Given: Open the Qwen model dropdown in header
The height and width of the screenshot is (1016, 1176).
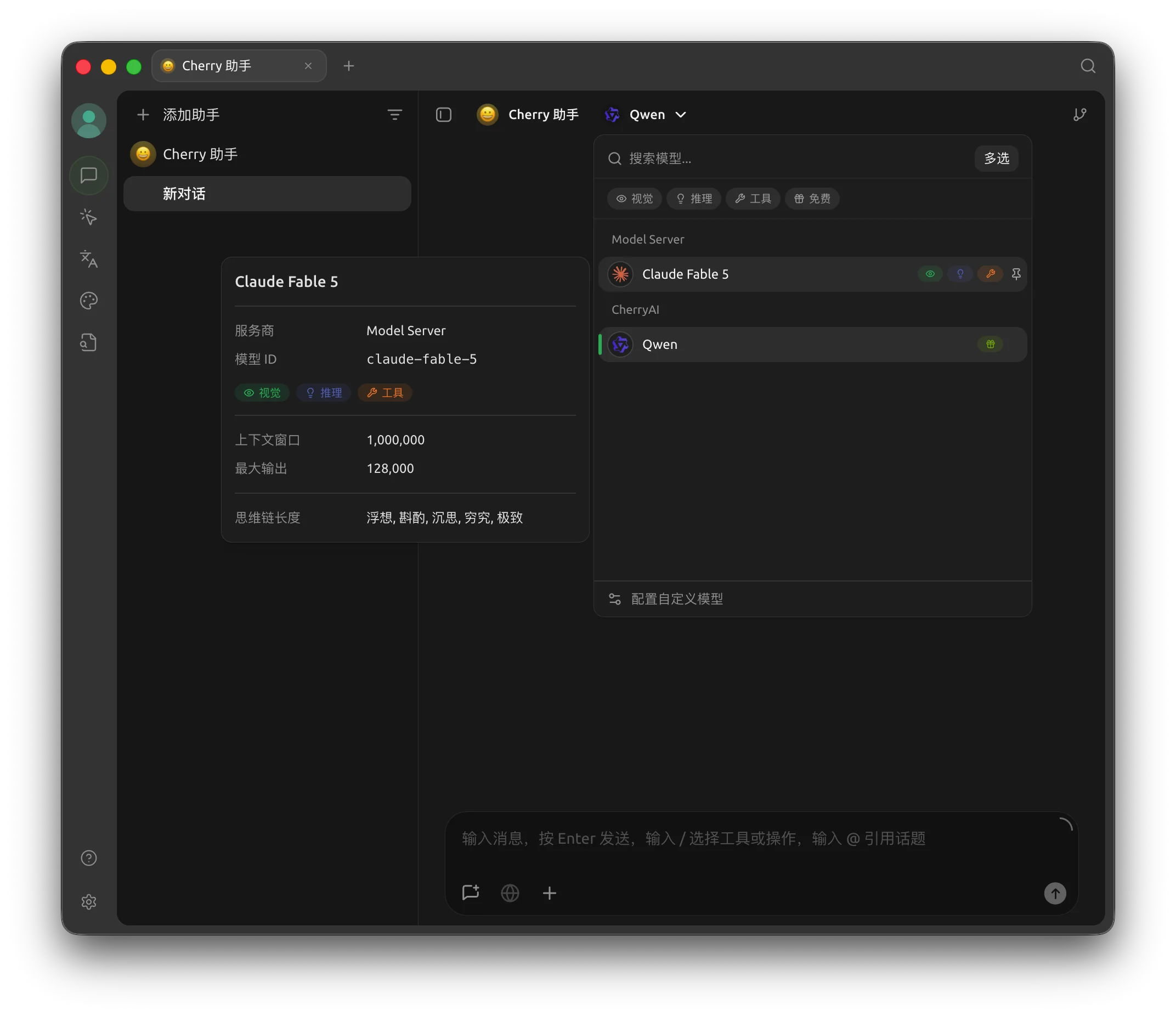Looking at the screenshot, I should (646, 115).
